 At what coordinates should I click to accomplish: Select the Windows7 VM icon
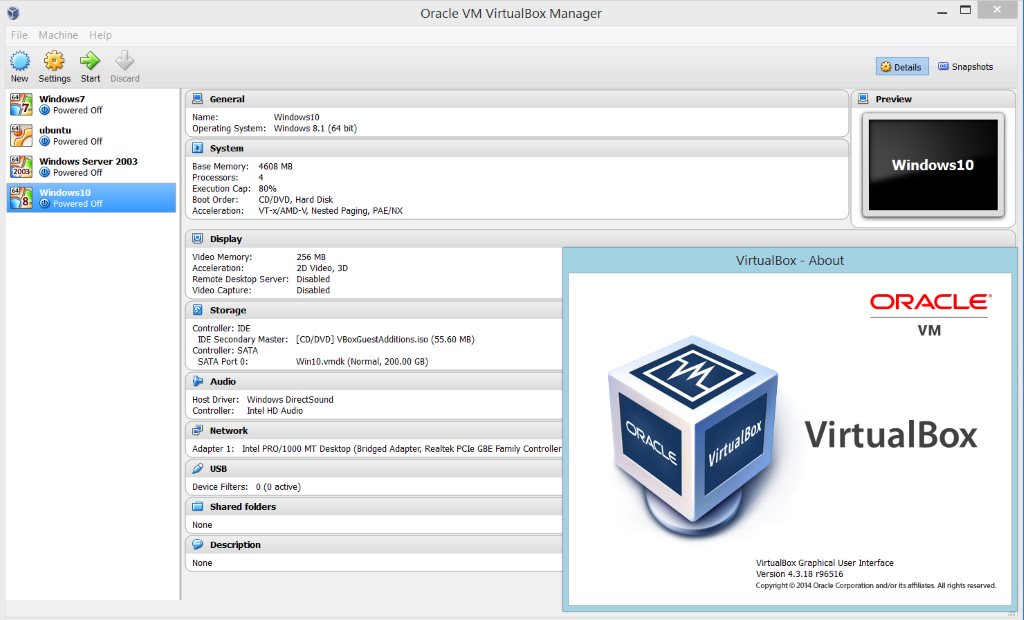click(21, 105)
